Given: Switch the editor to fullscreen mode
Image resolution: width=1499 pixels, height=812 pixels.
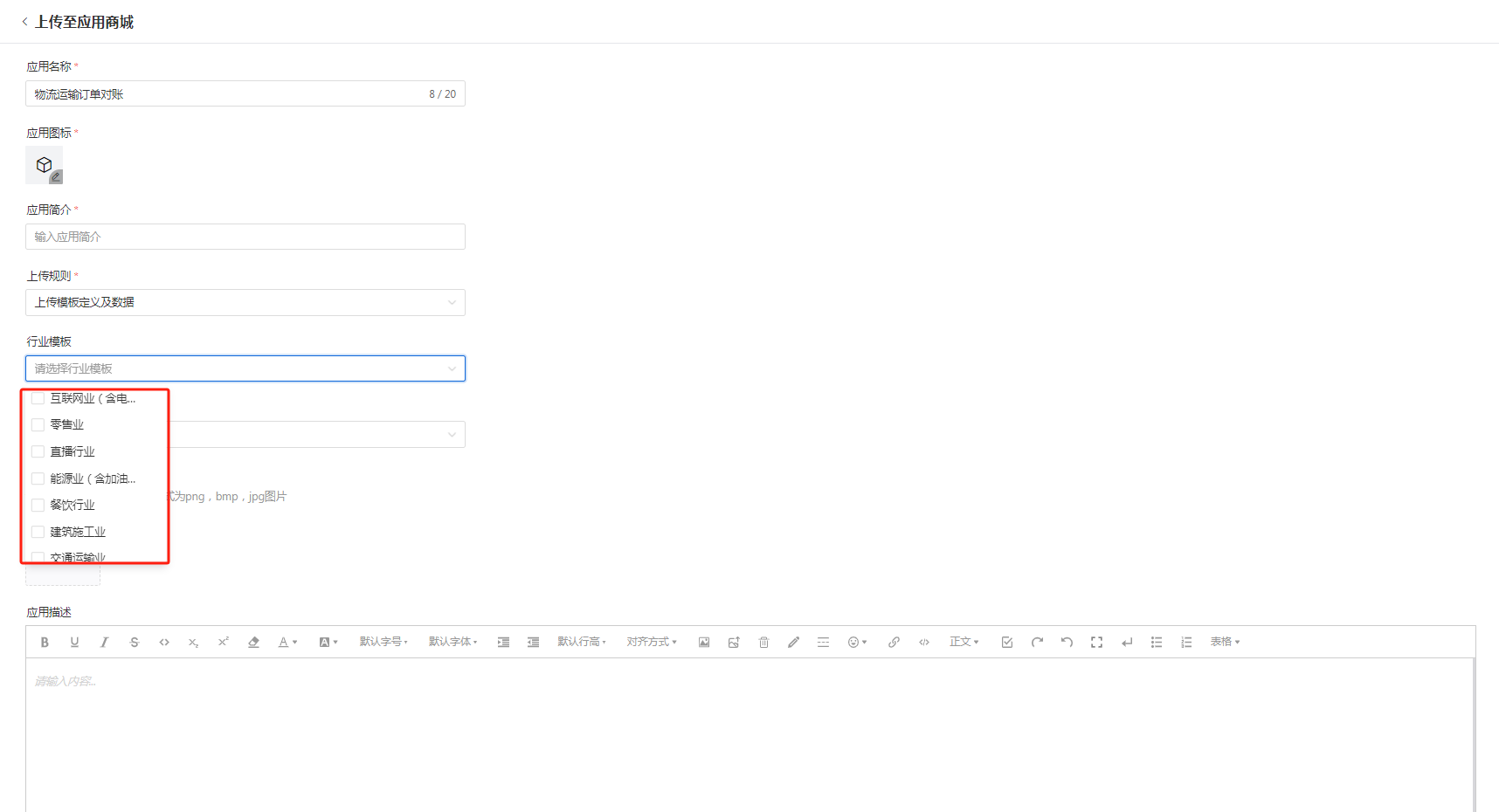Looking at the screenshot, I should pos(1096,643).
